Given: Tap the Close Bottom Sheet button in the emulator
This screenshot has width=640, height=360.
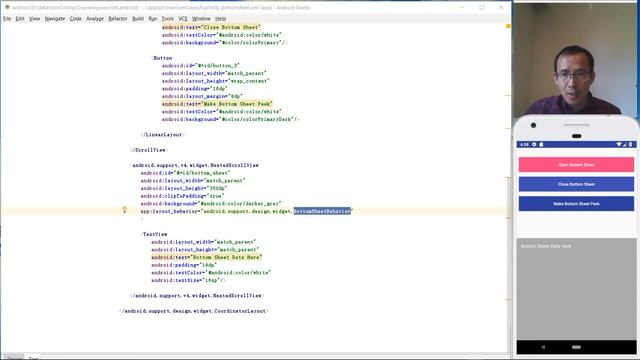Looking at the screenshot, I should (576, 184).
